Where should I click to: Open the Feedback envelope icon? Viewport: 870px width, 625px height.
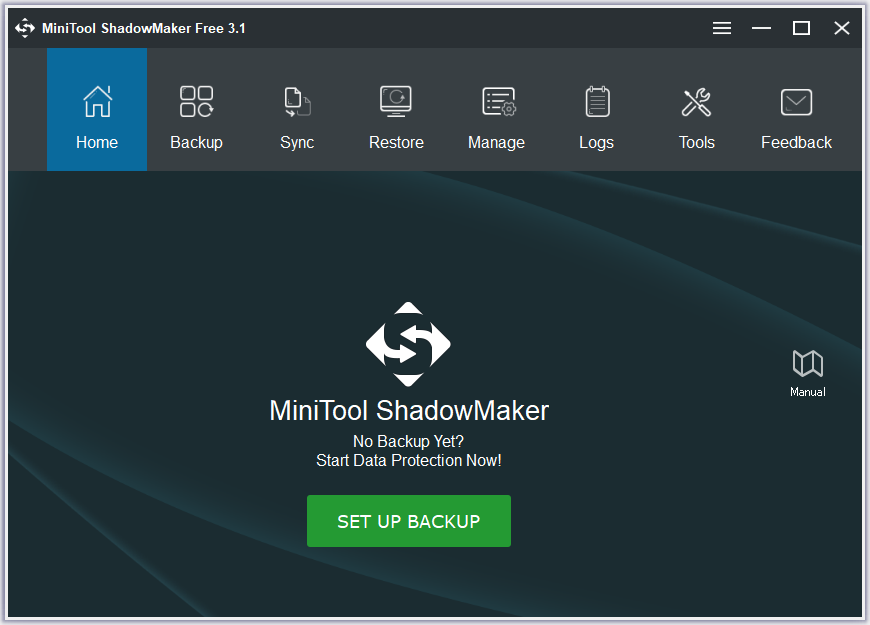(x=796, y=102)
